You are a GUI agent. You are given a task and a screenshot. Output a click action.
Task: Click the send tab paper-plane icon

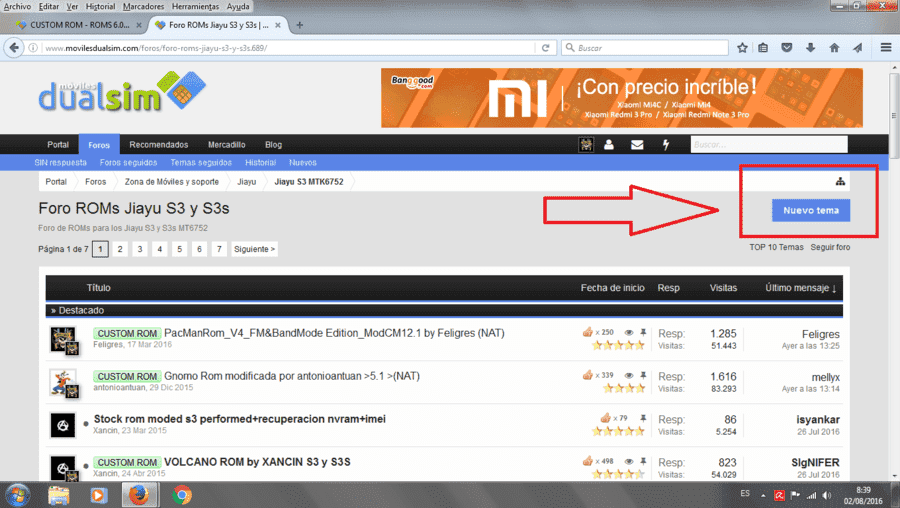(x=858, y=48)
